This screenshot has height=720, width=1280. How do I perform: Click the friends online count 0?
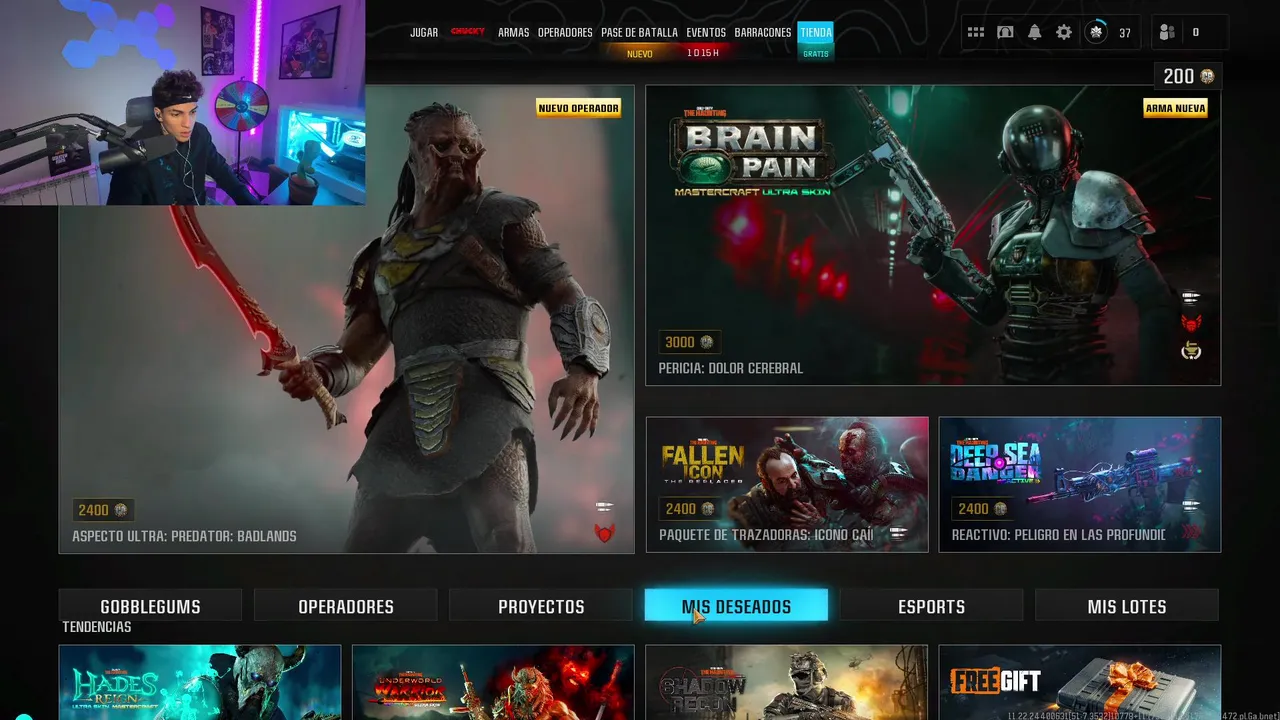coord(1196,32)
